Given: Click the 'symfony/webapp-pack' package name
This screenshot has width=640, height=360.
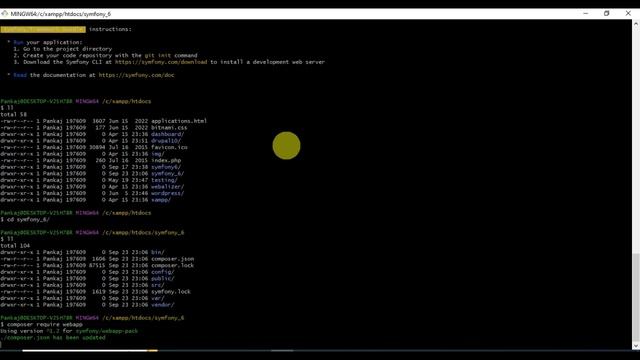Looking at the screenshot, I should [107, 331].
